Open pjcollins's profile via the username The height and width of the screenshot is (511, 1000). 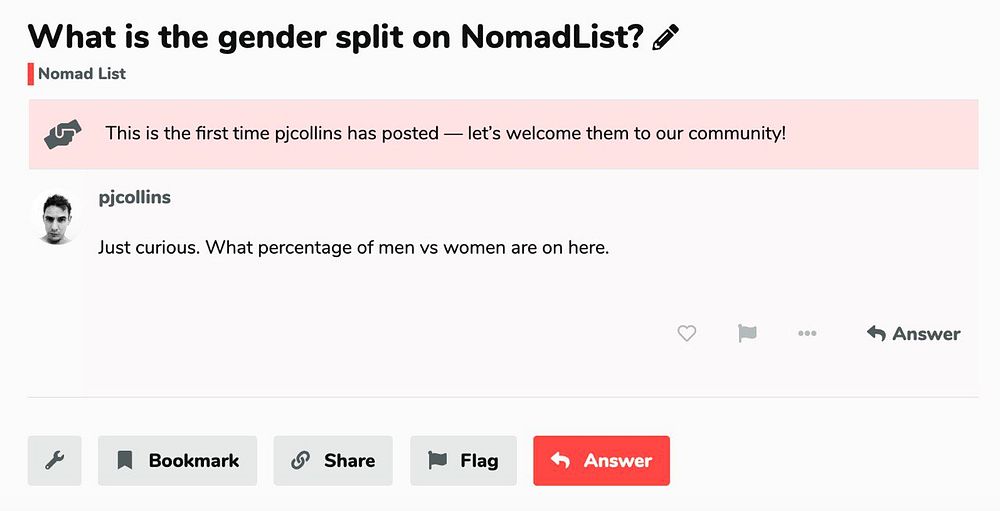[135, 197]
